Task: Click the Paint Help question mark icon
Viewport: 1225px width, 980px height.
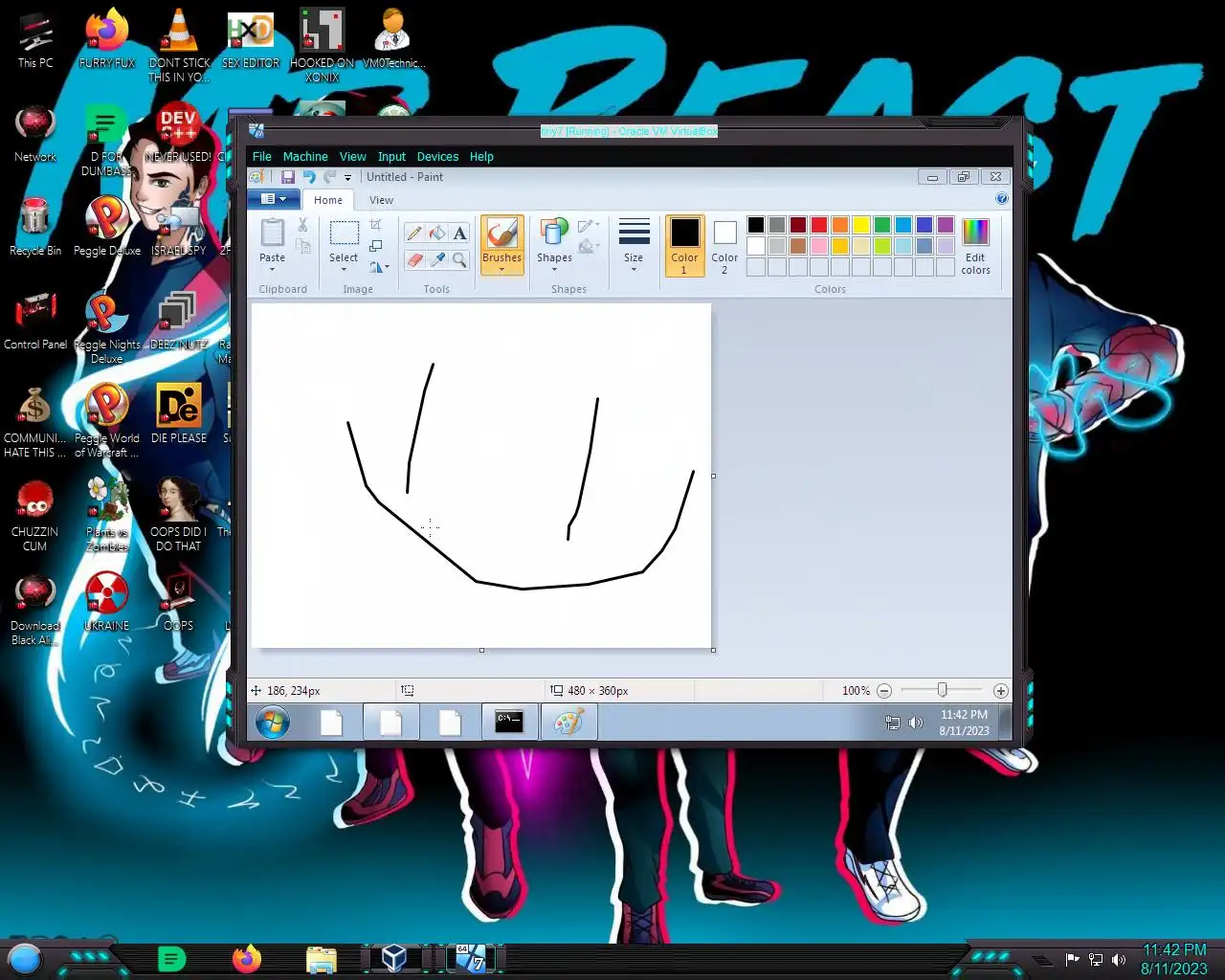Action: pos(1002,199)
